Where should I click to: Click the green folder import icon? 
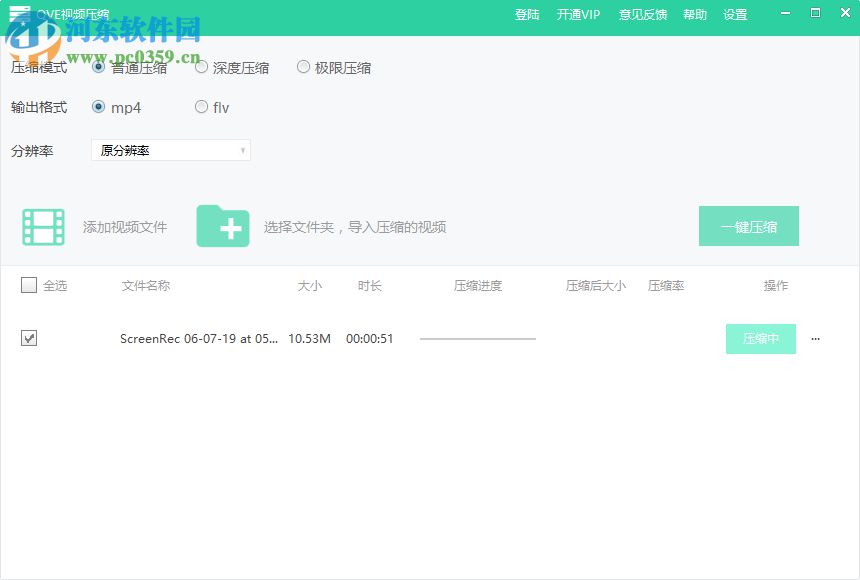(224, 226)
